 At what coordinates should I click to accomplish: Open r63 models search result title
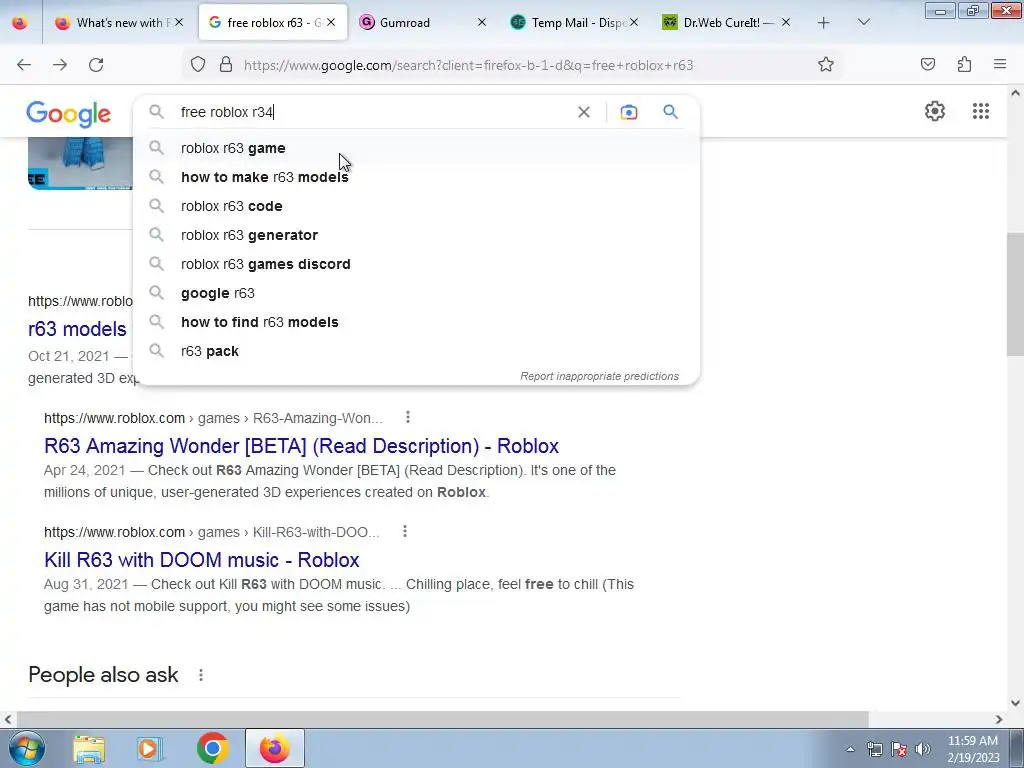coord(77,329)
